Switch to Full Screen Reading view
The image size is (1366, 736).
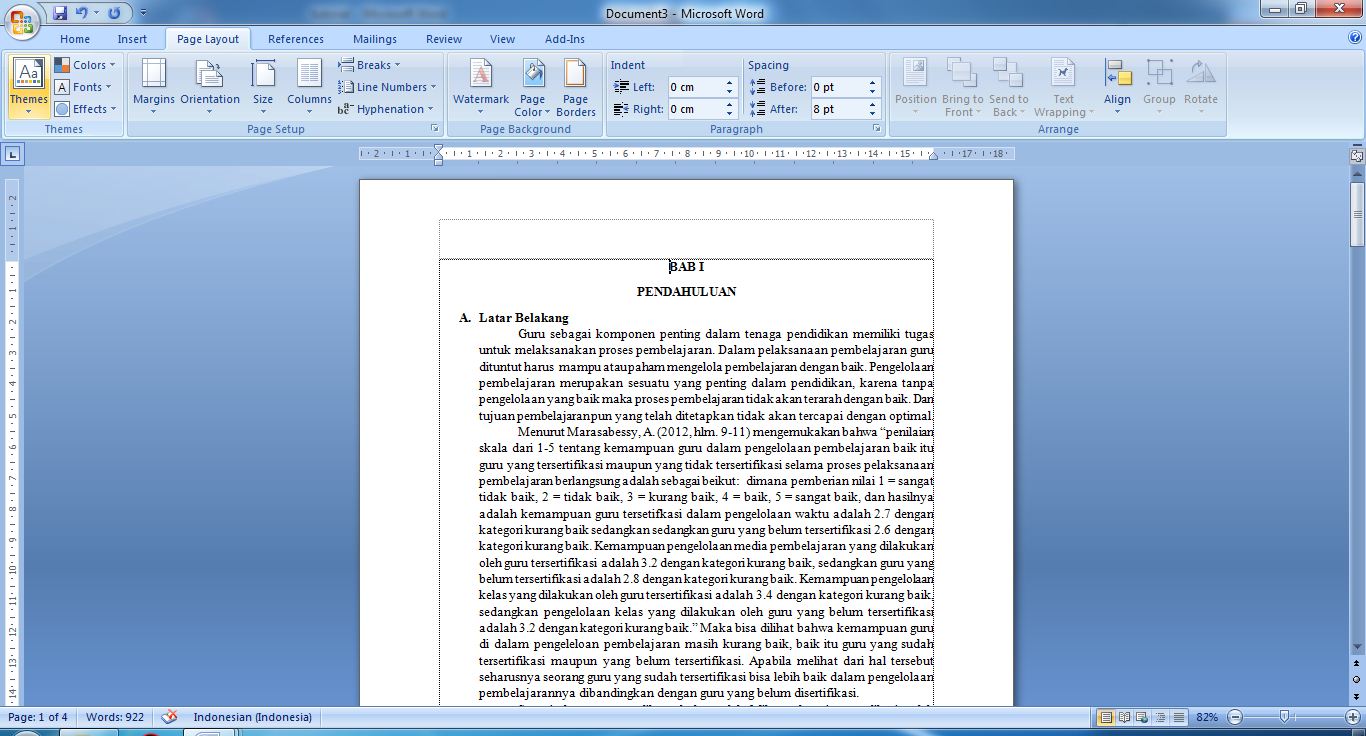tap(1125, 717)
